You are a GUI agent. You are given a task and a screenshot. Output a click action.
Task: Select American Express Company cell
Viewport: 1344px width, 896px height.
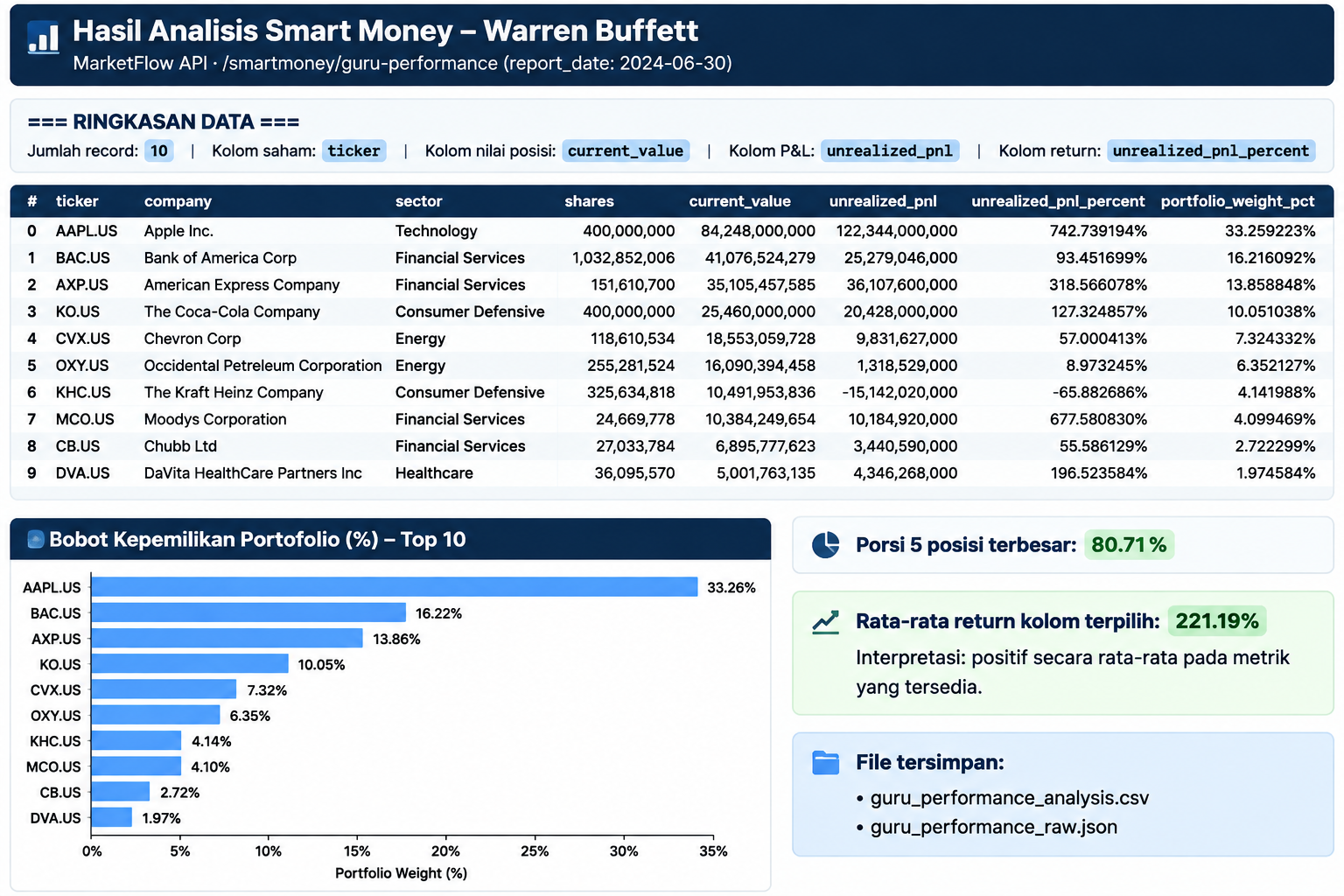click(x=241, y=285)
